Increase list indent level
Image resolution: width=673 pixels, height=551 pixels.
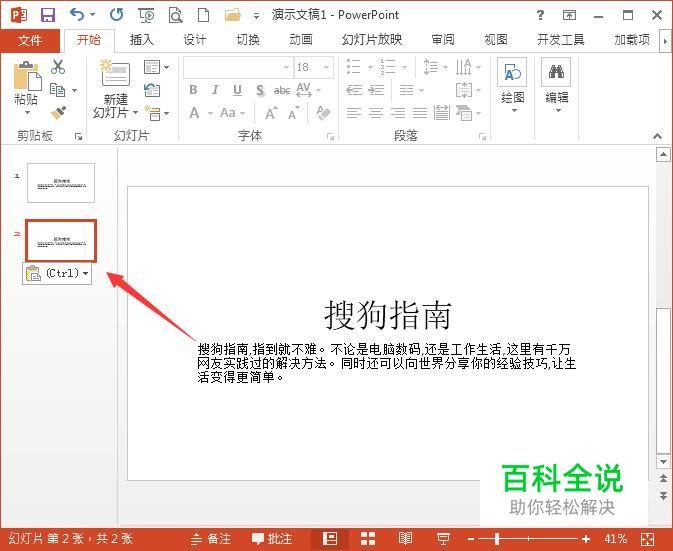376,90
